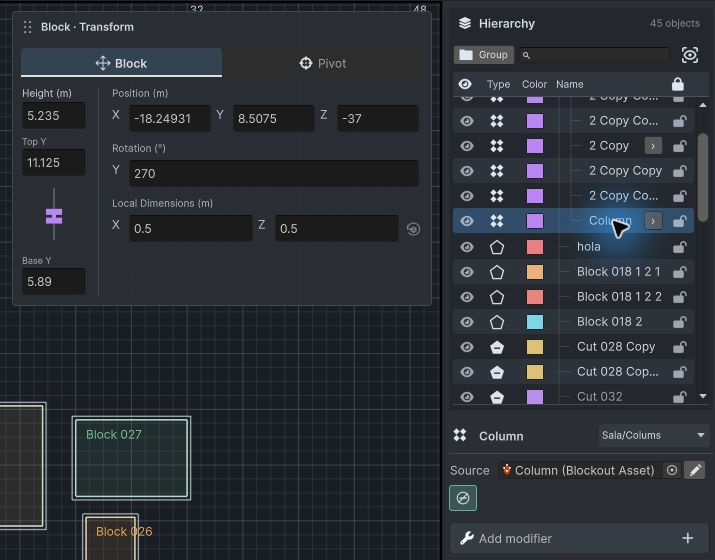Hide Block 018 1 2 2
The height and width of the screenshot is (560, 715).
coord(466,297)
